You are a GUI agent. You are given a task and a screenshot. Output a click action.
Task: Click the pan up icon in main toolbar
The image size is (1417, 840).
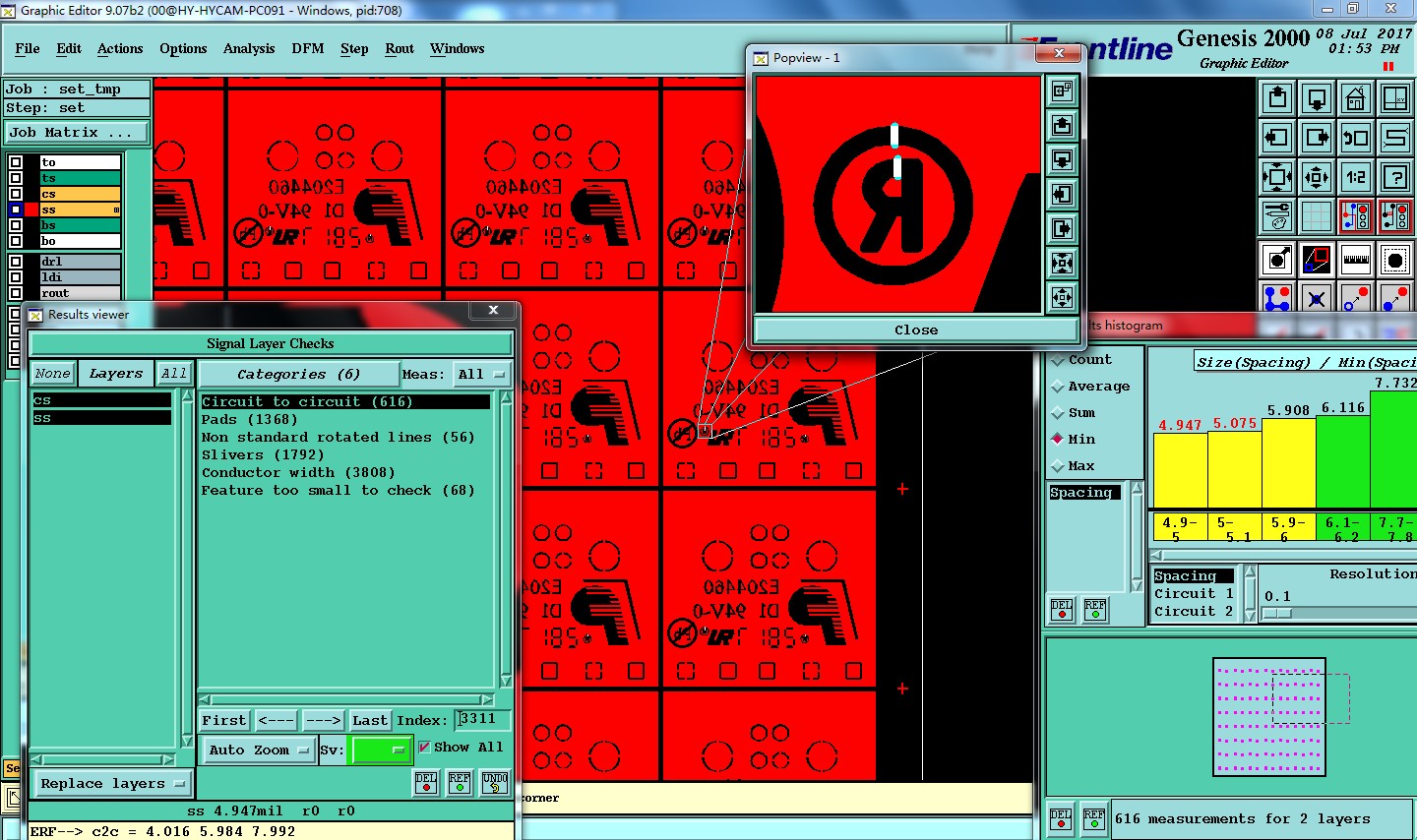pyautogui.click(x=1277, y=97)
